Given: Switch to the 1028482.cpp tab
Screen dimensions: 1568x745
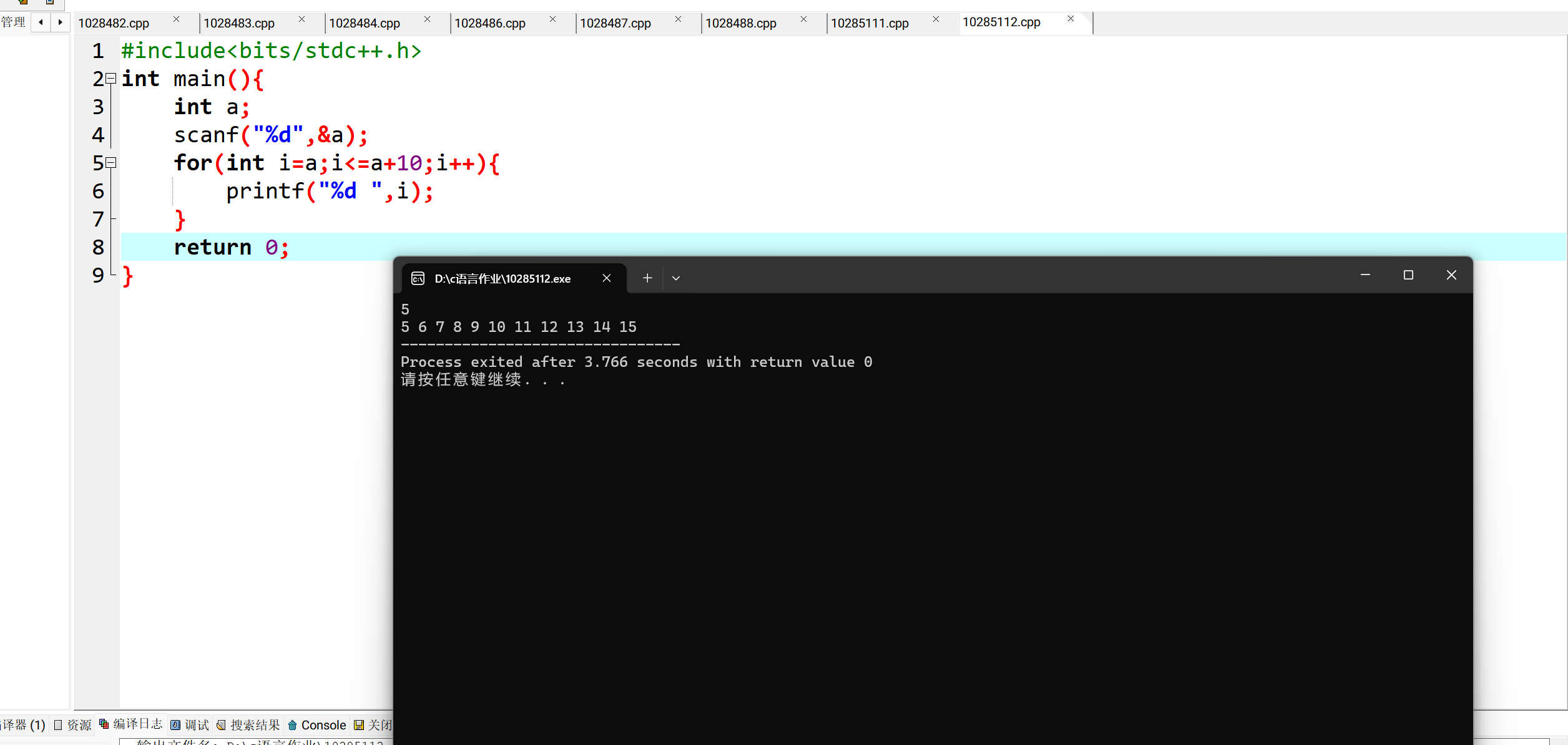Looking at the screenshot, I should [114, 24].
